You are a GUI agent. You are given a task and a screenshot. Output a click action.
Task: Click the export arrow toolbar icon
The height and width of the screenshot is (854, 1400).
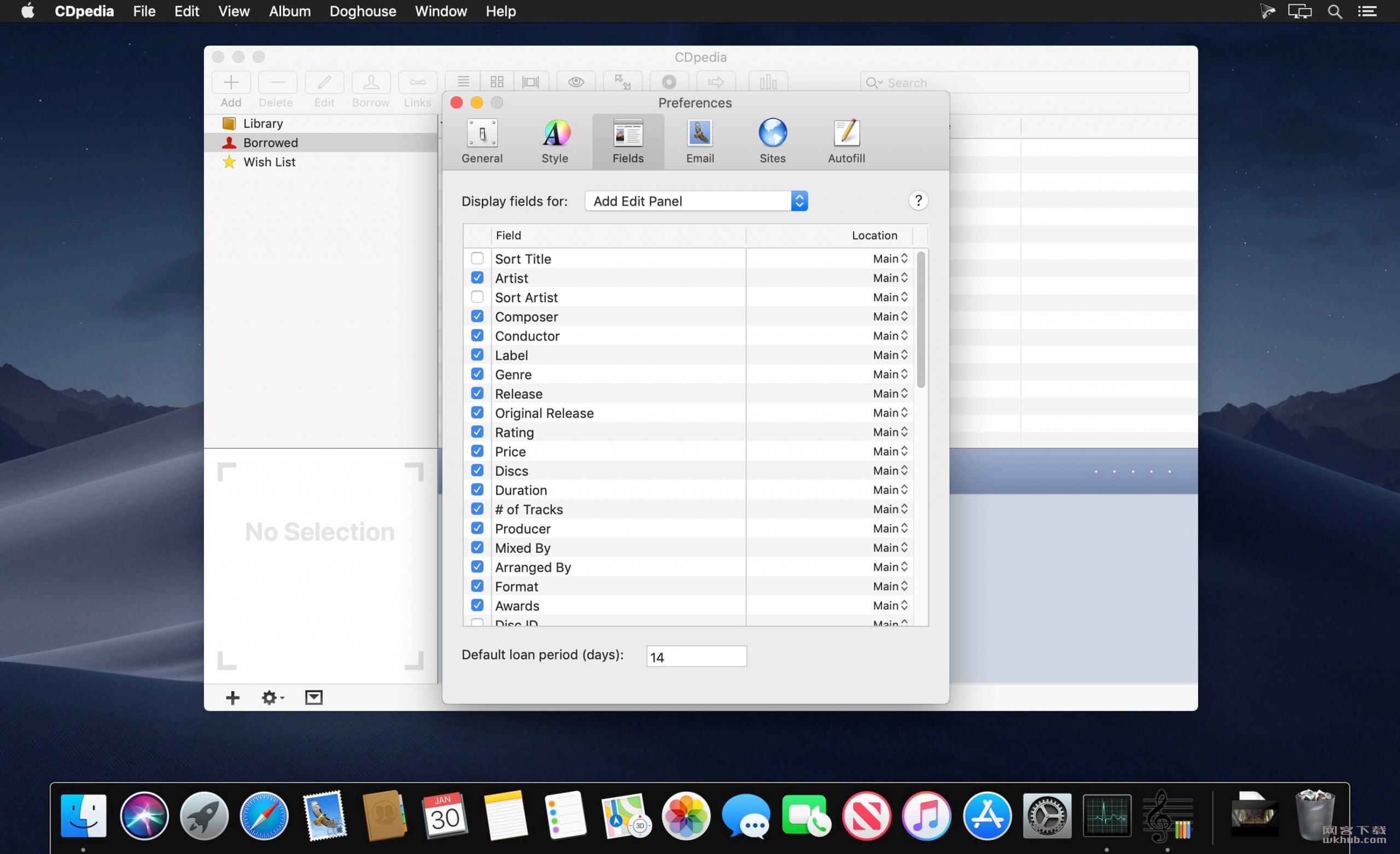pyautogui.click(x=715, y=82)
